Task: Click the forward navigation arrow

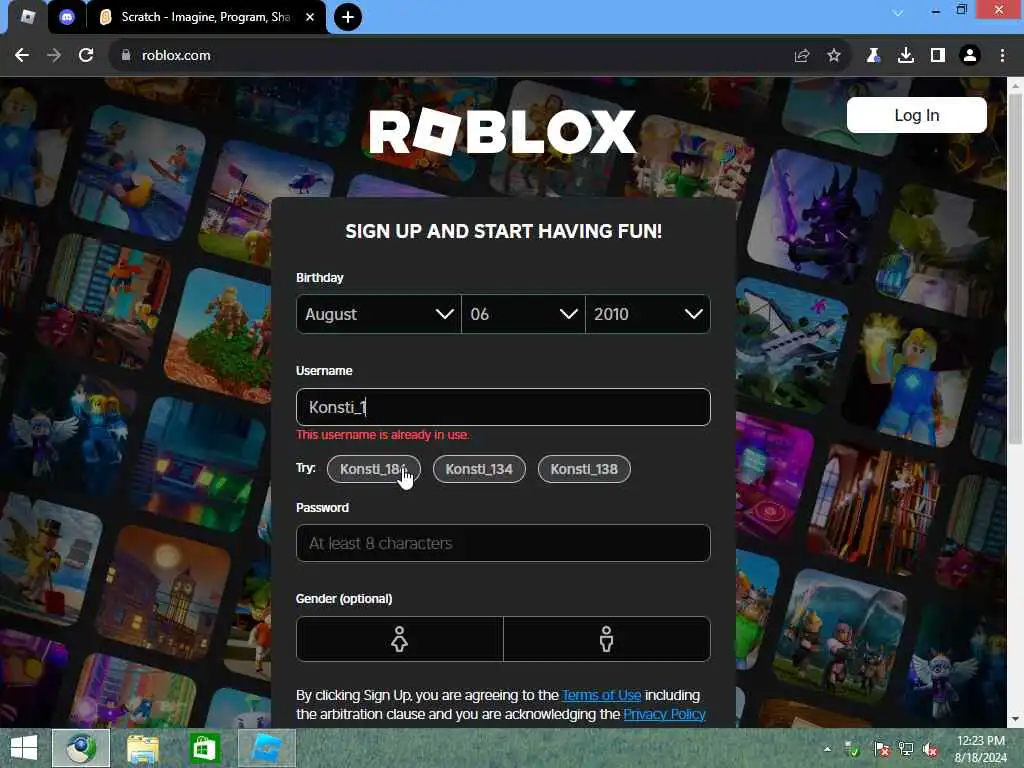Action: point(54,56)
